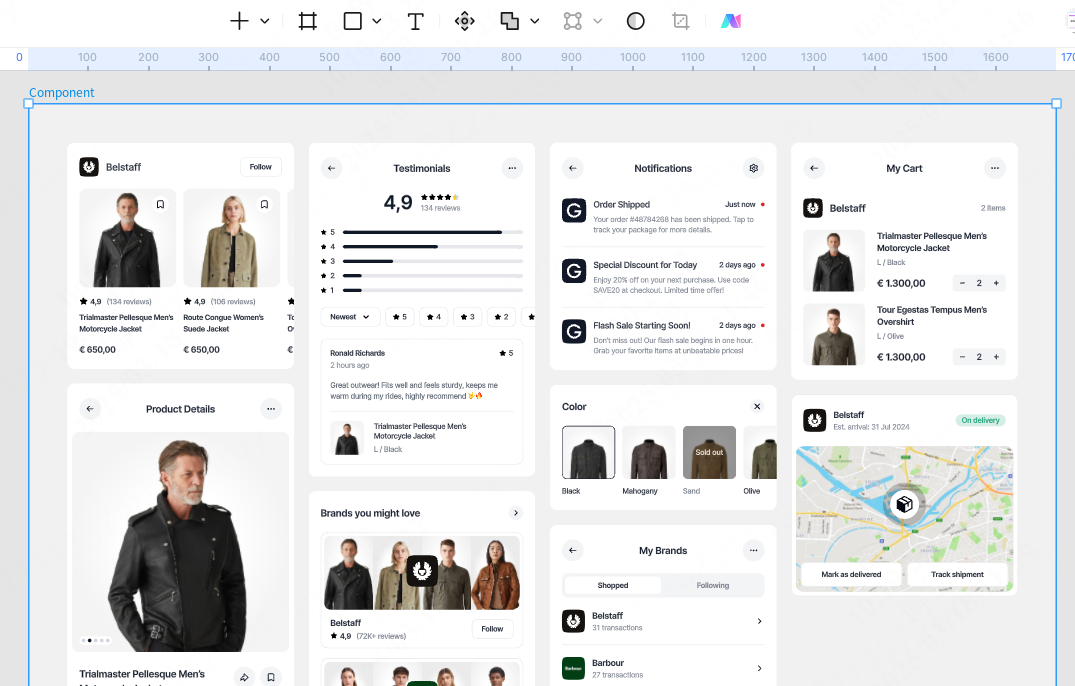
Task: Click the 5-star rating progress bar
Action: point(433,232)
